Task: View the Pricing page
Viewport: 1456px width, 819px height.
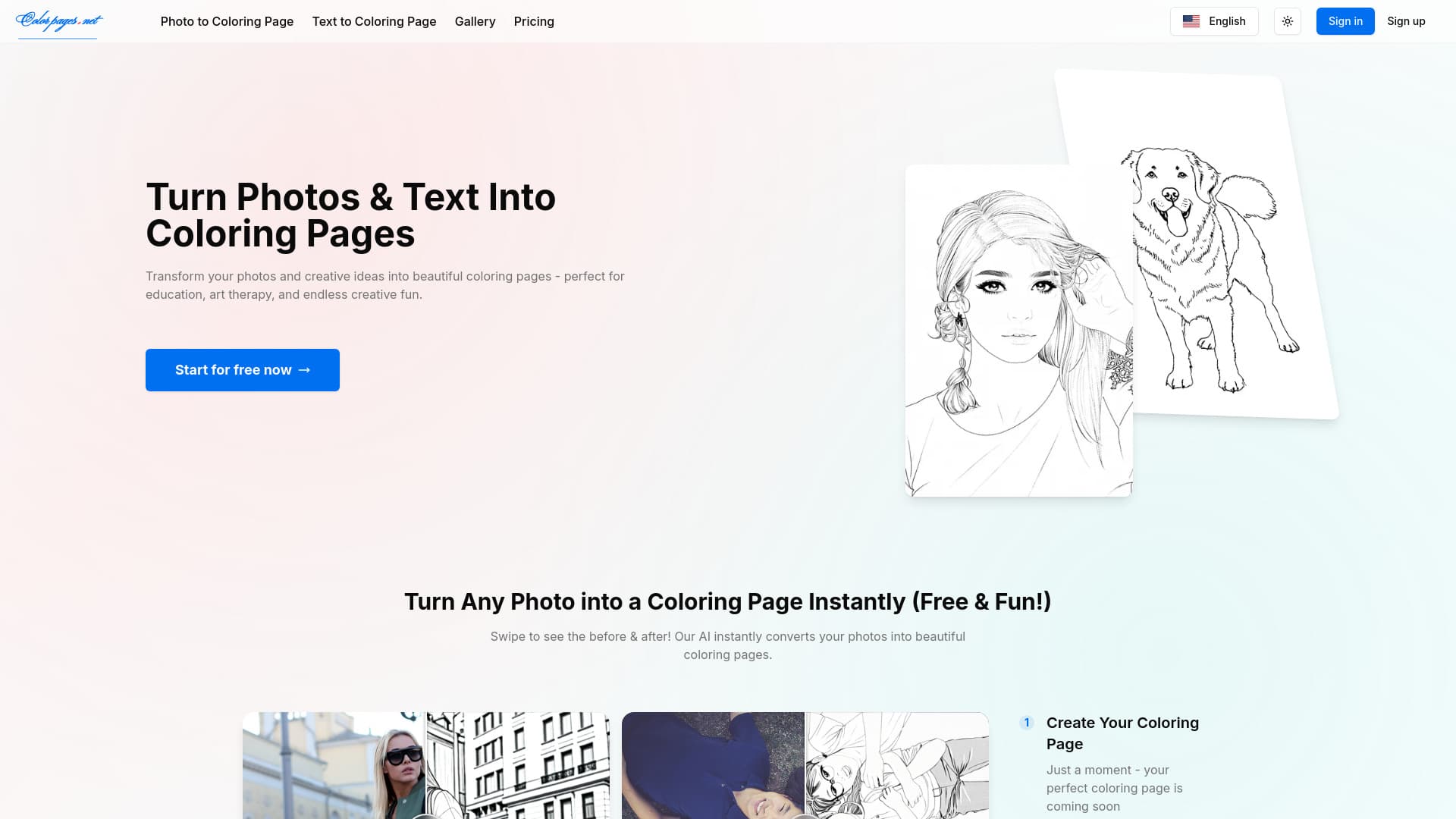Action: [534, 21]
